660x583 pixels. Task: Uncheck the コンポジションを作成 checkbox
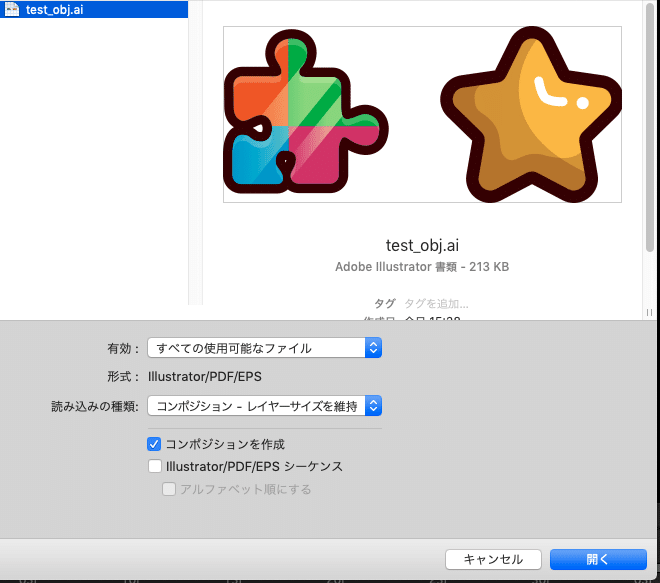(154, 444)
